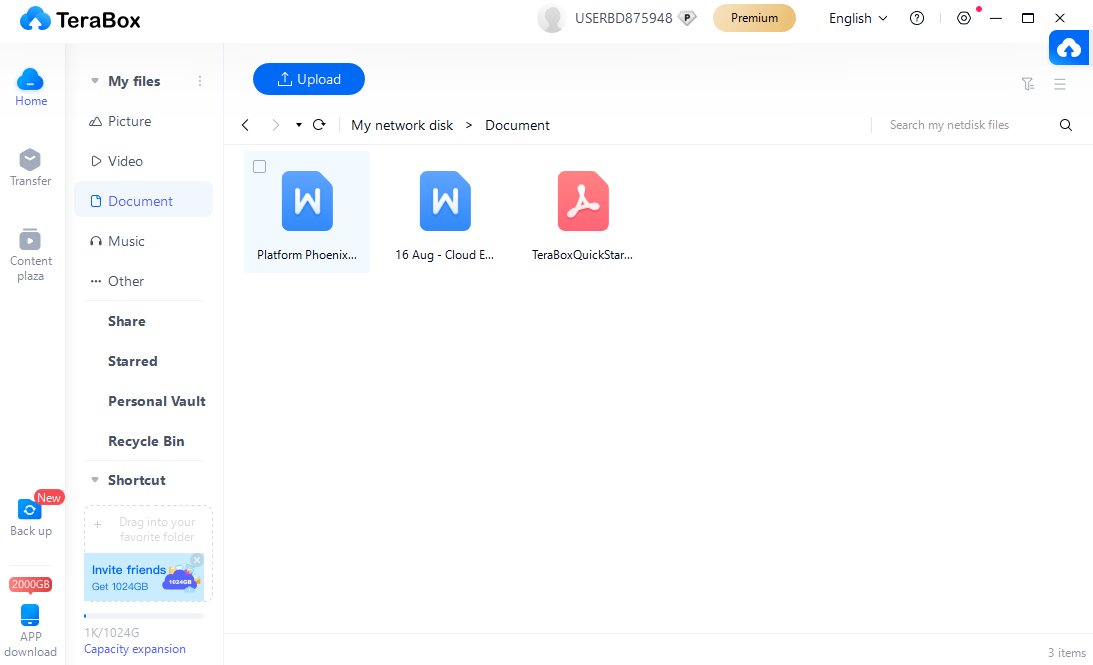Click the TeraBox logo

tap(80, 20)
